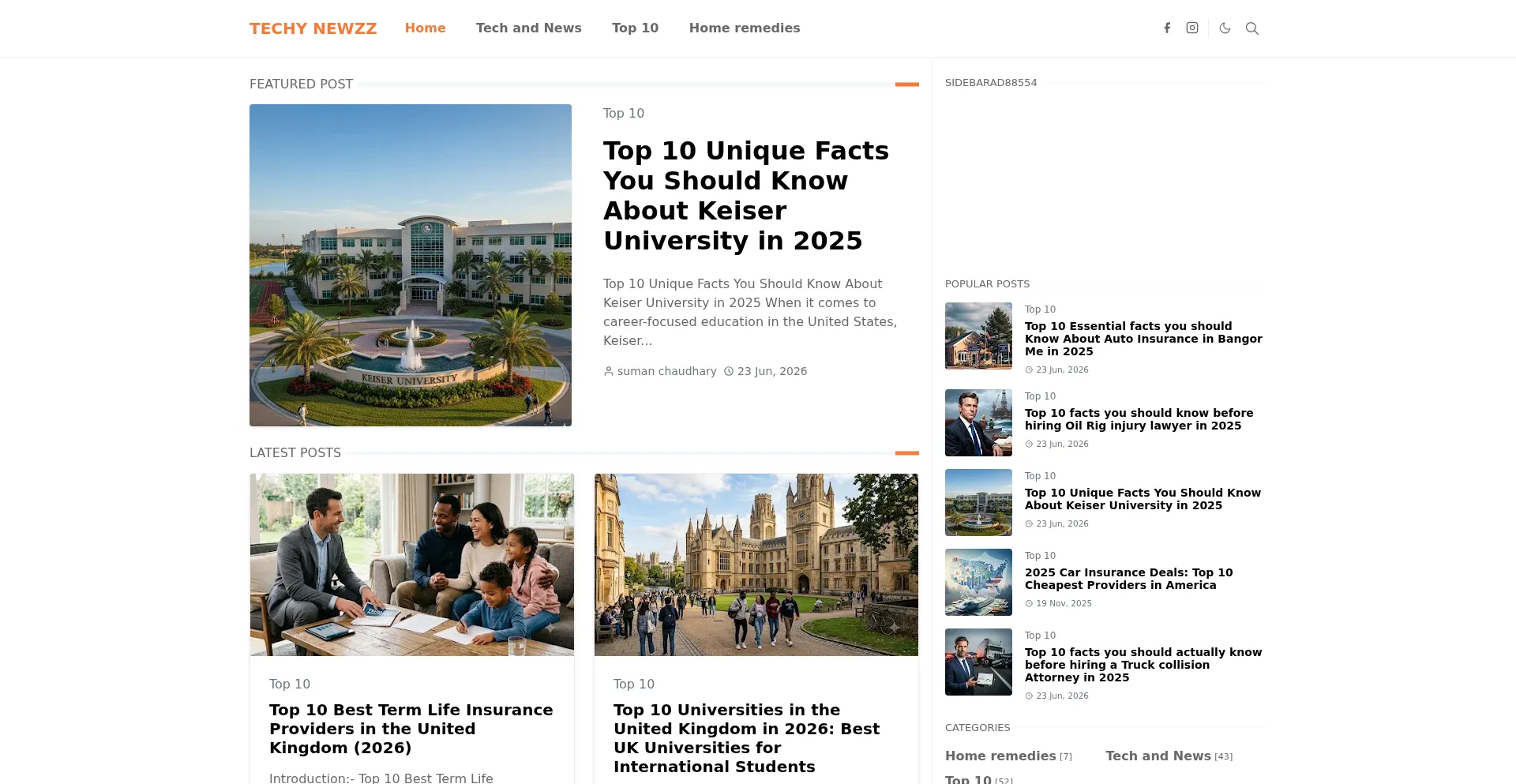Open the Facebook page icon

click(1167, 28)
